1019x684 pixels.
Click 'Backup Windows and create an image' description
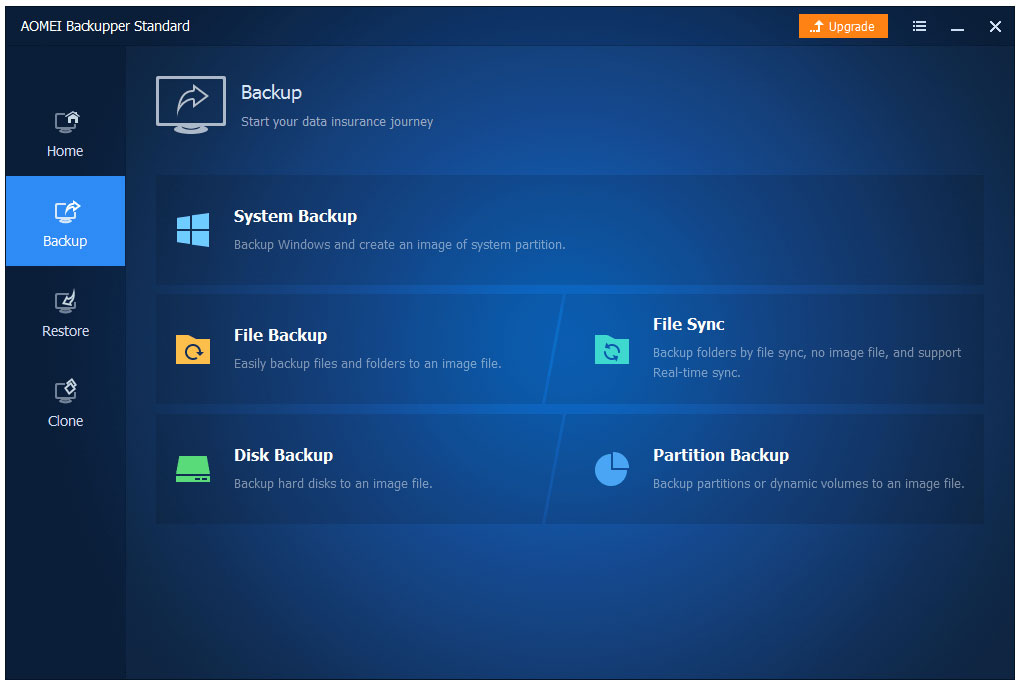click(400, 245)
